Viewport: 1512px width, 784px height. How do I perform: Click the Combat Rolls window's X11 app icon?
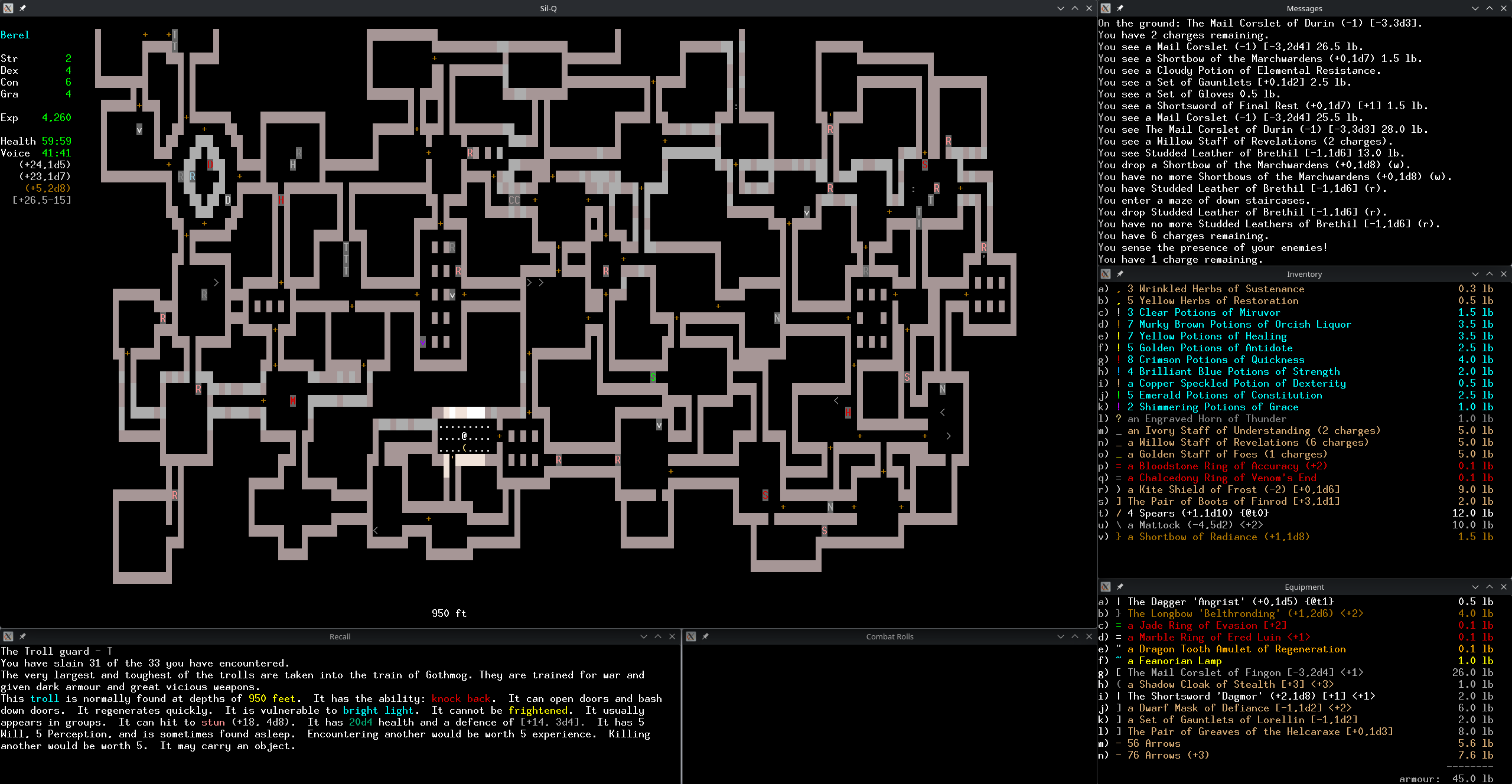click(x=691, y=636)
